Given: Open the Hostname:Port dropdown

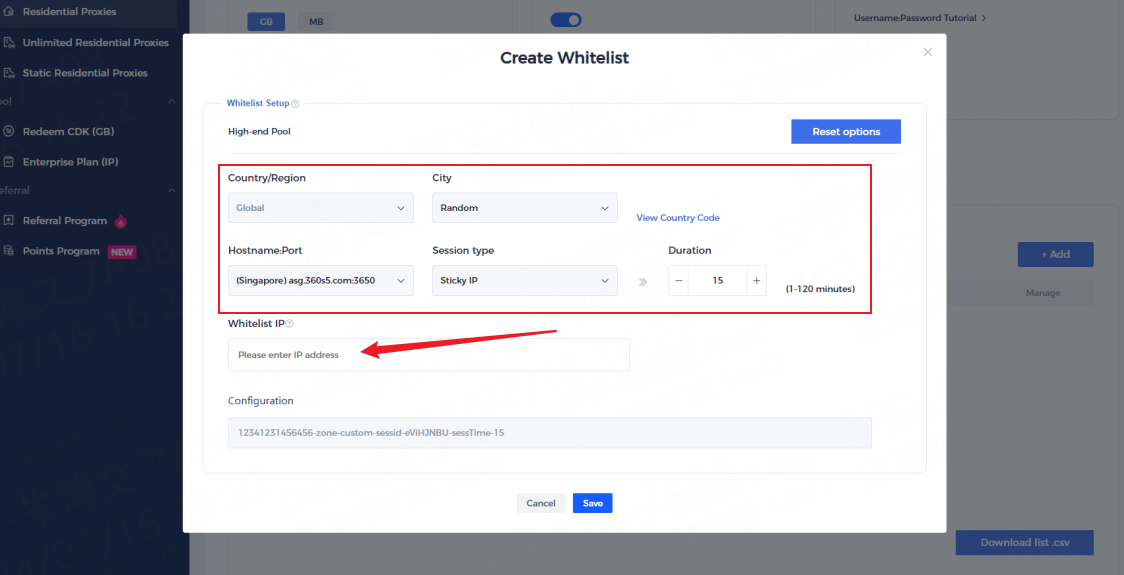Looking at the screenshot, I should click(320, 281).
